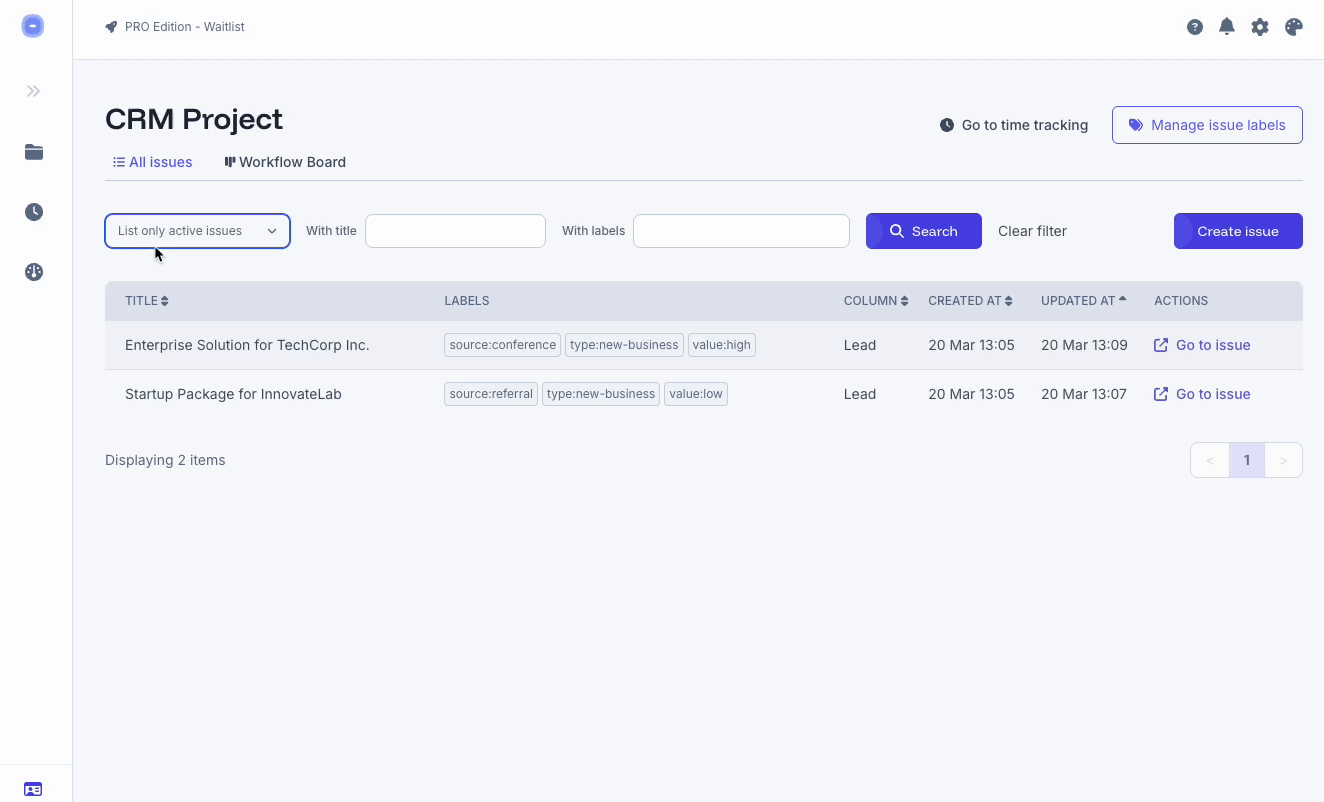Screen dimensions: 1324x802
Task: Open the notifications bell icon
Action: click(1227, 27)
